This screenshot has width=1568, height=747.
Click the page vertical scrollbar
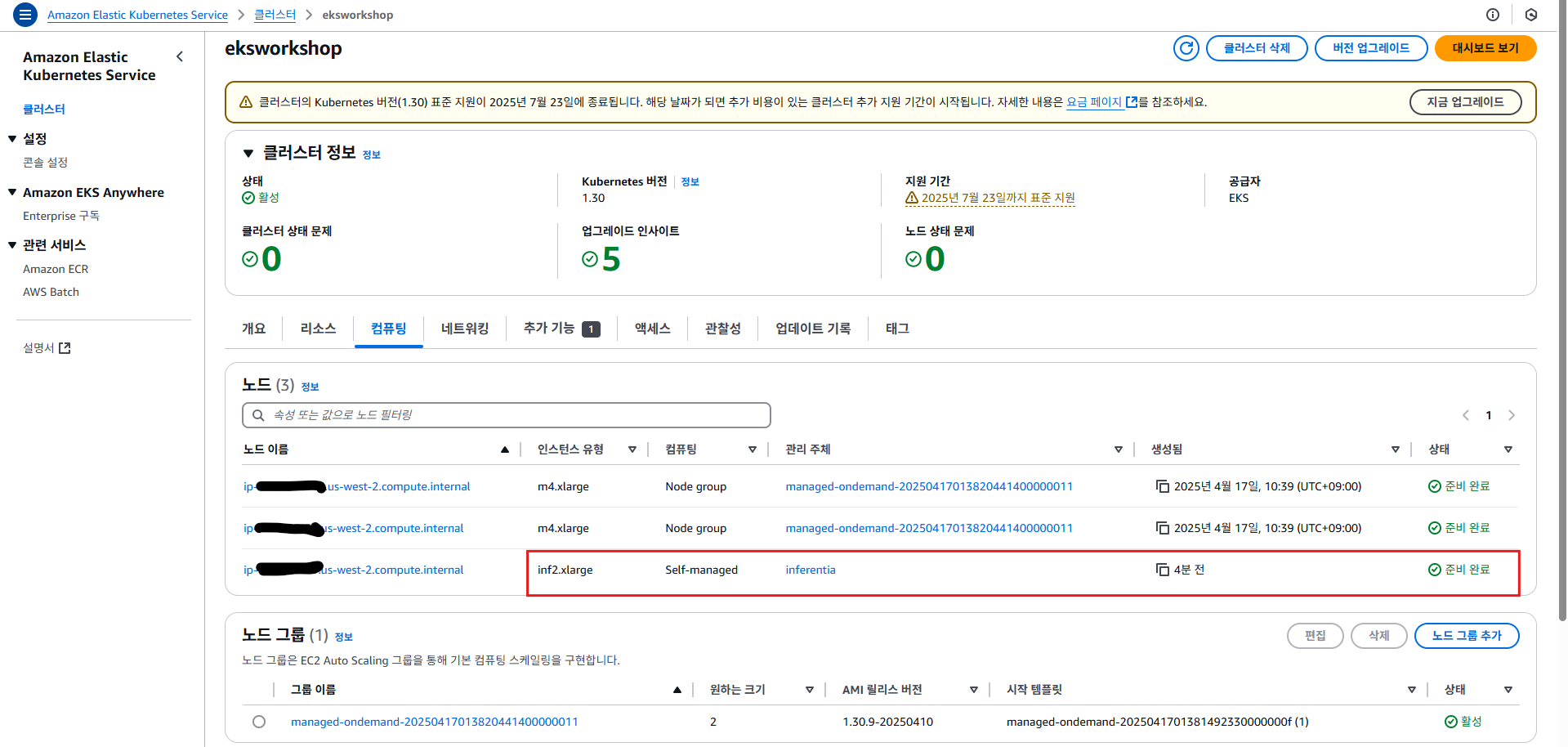click(1562, 311)
